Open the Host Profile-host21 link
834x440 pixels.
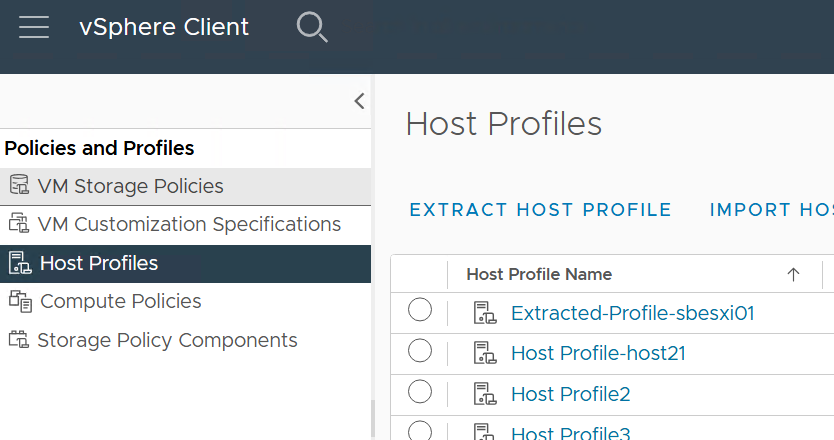pos(598,353)
